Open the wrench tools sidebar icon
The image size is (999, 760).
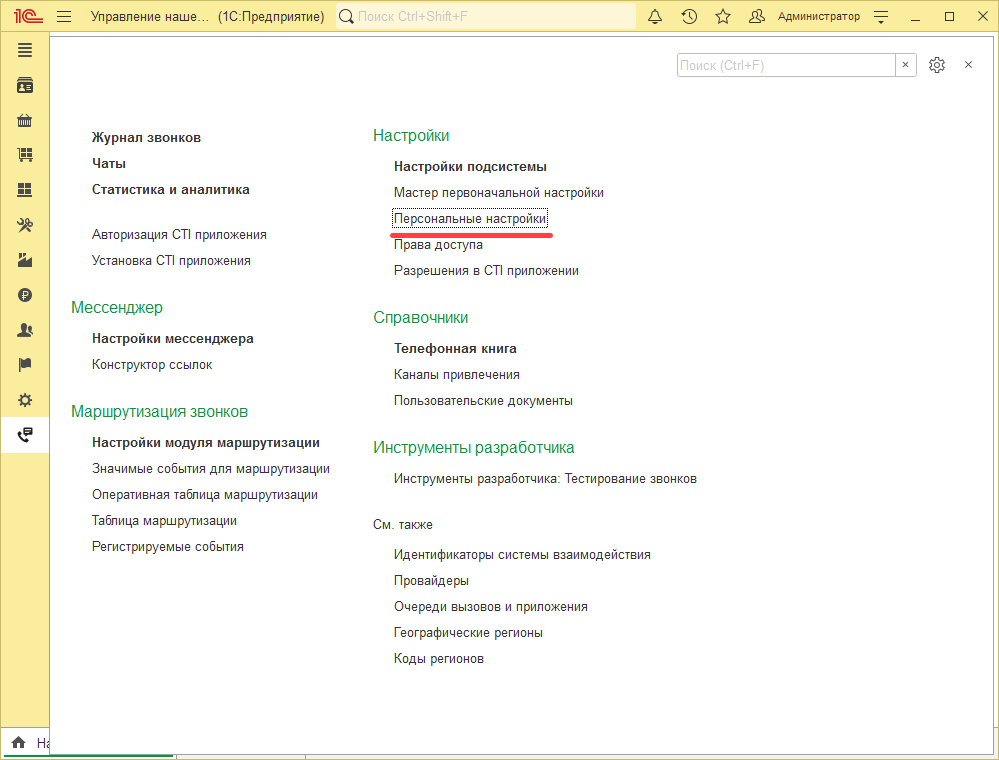[x=25, y=225]
